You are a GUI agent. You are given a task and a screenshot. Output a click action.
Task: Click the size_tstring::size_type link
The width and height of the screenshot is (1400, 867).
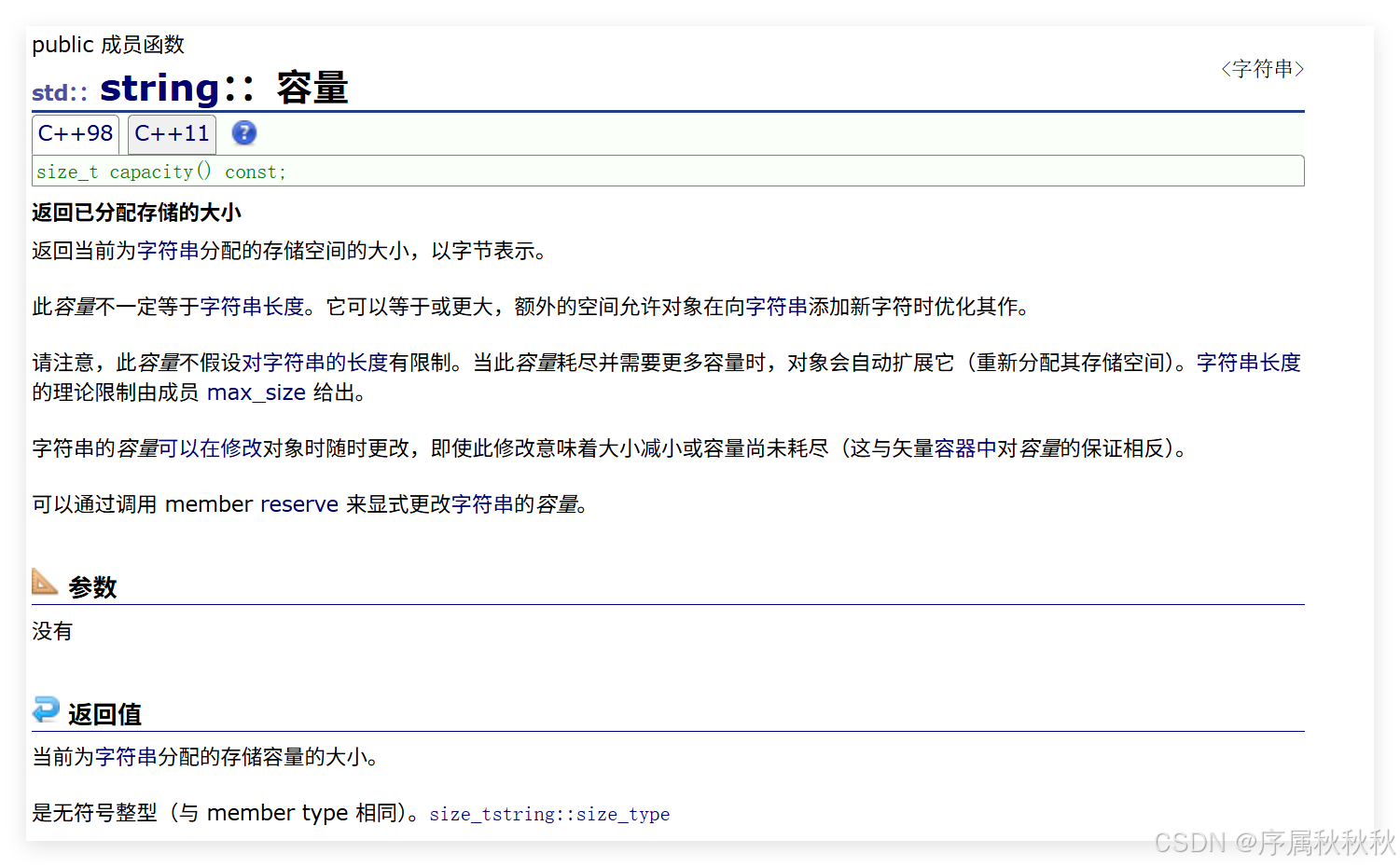point(549,813)
